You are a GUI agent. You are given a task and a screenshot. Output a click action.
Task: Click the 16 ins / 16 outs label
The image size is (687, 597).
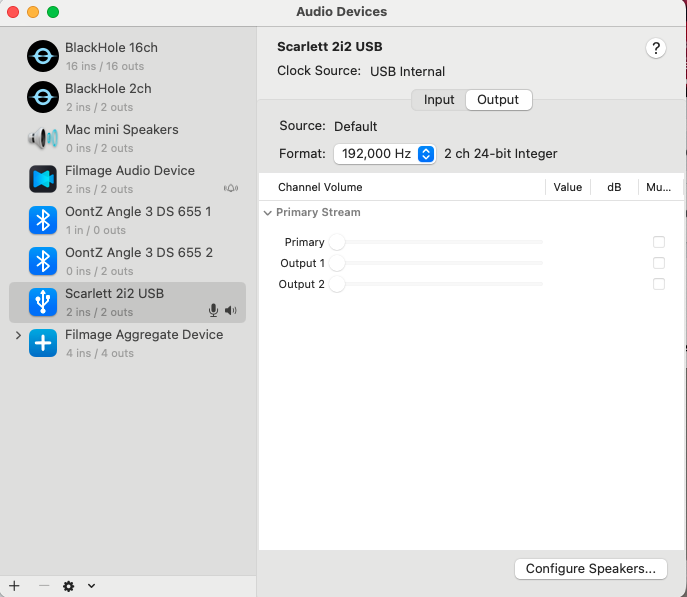click(105, 66)
